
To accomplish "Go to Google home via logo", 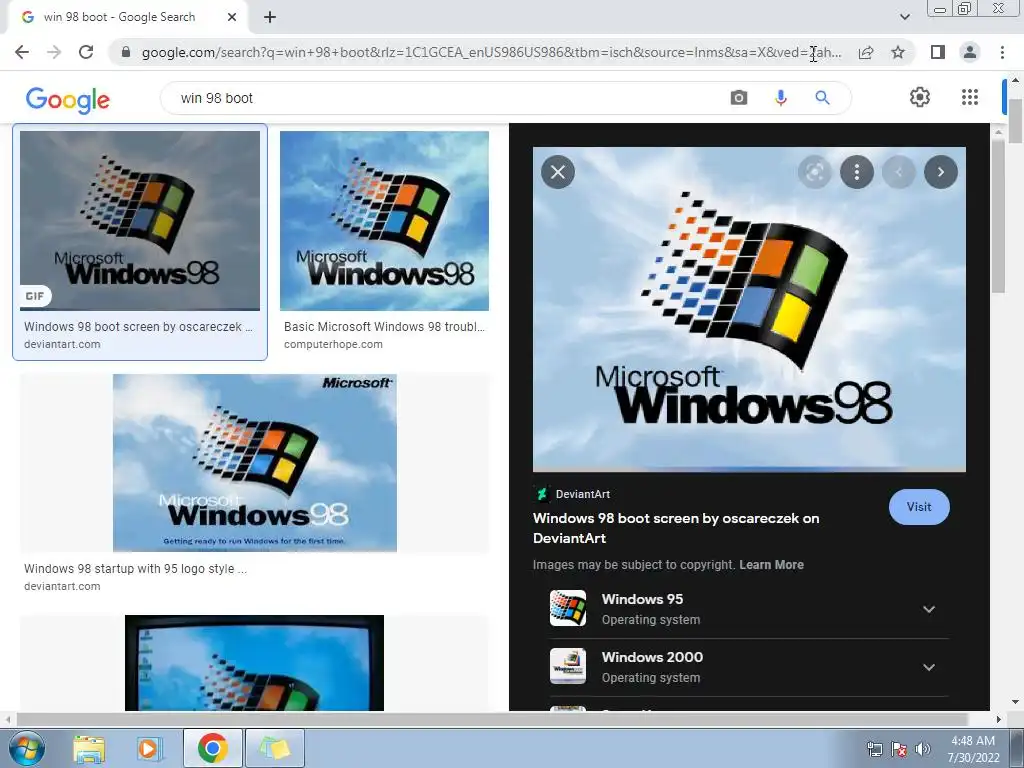I will point(68,100).
